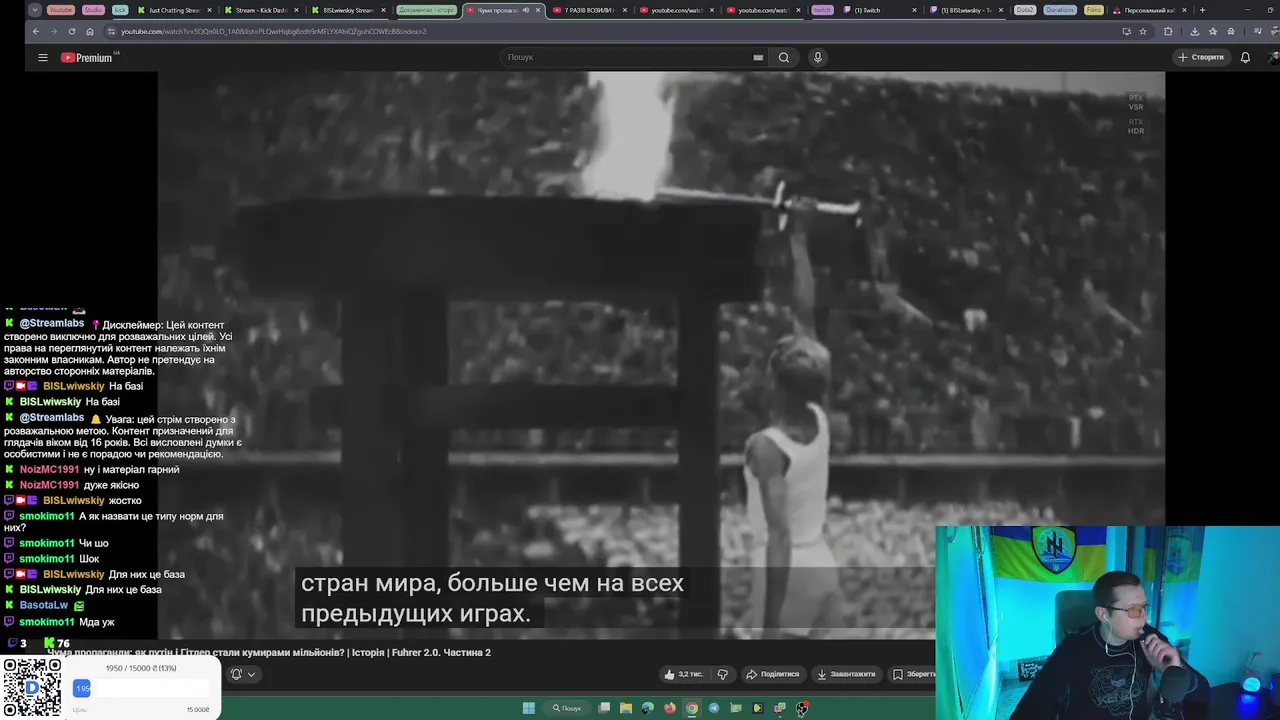This screenshot has height=720, width=1280.
Task: Switch to BISLwiwskiy Stream tab
Action: (x=349, y=10)
